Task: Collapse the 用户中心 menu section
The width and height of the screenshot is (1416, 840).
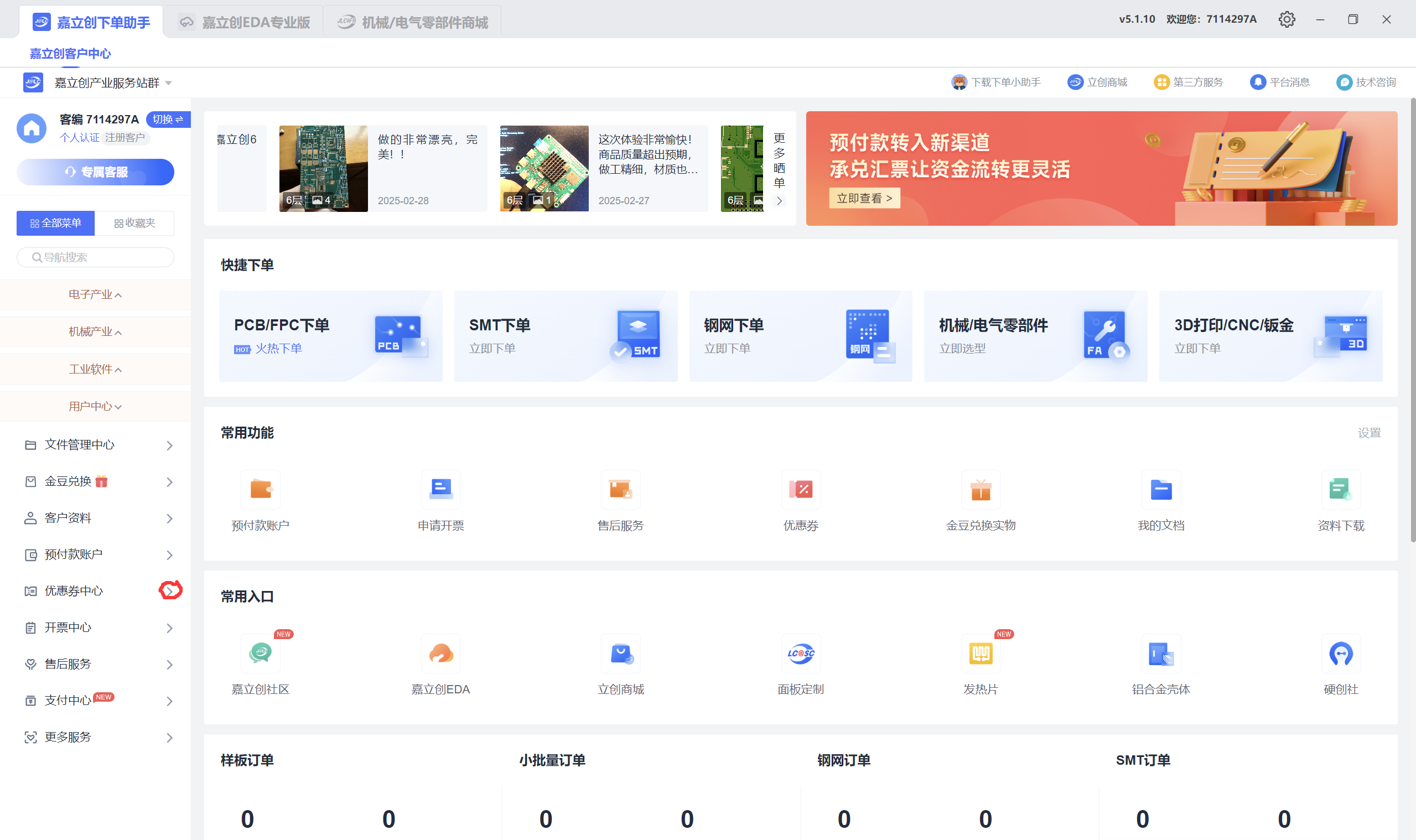Action: (x=95, y=406)
